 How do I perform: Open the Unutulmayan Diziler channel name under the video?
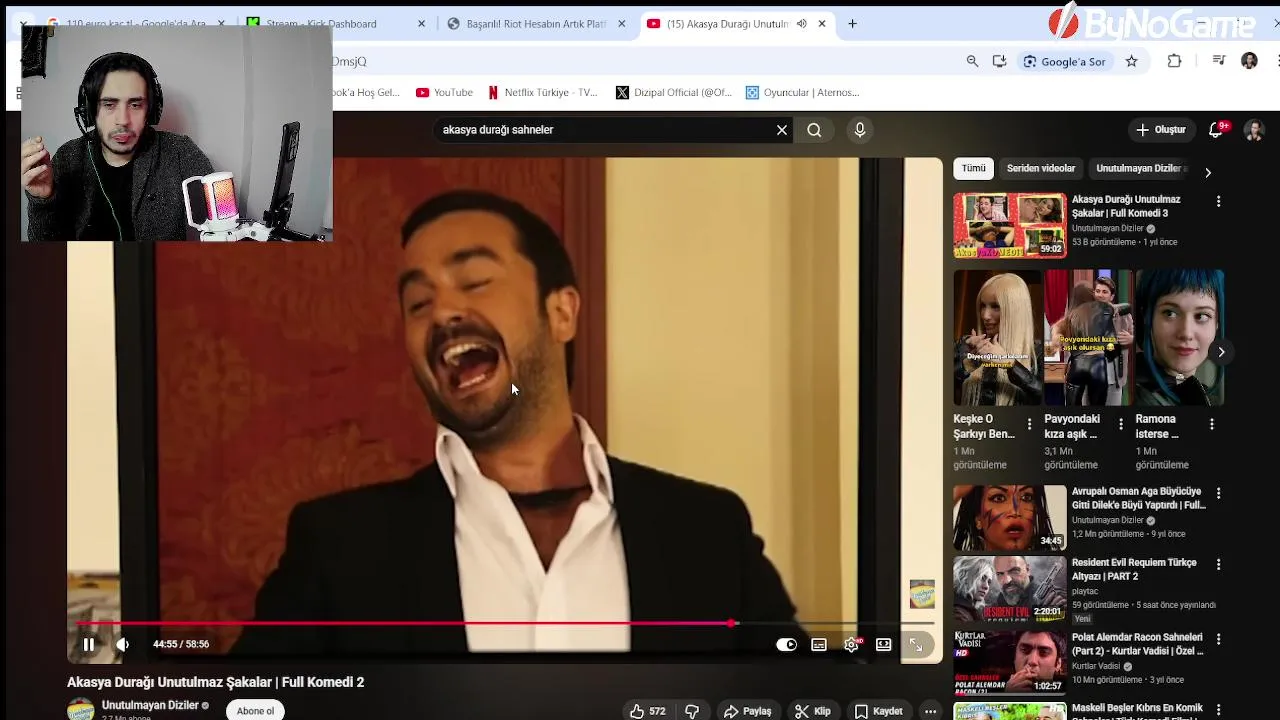click(150, 705)
